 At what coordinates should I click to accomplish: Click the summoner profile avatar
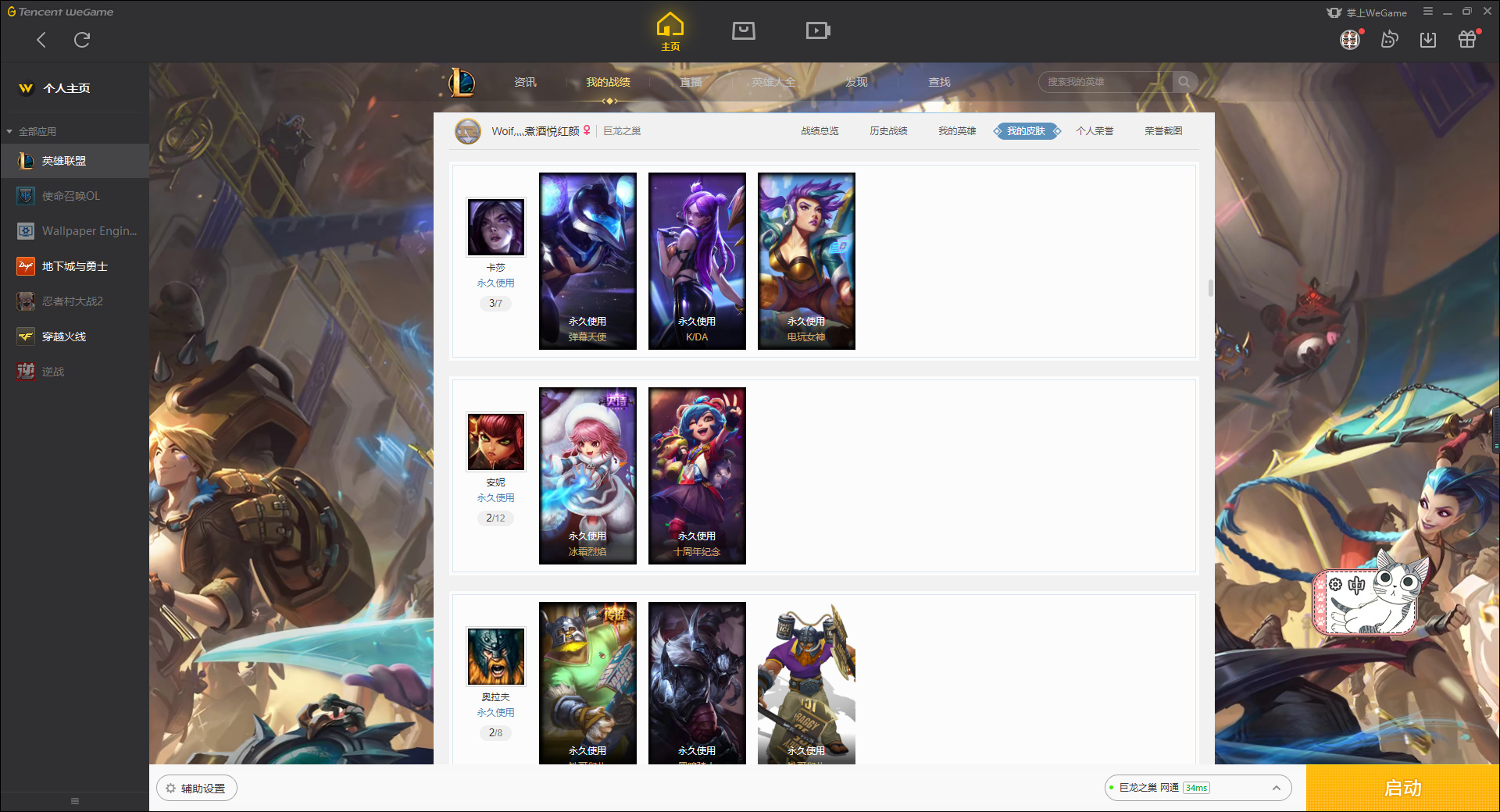tap(468, 131)
